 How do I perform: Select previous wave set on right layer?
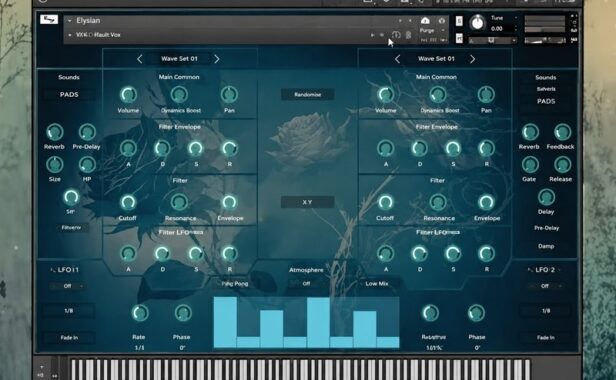tap(397, 59)
